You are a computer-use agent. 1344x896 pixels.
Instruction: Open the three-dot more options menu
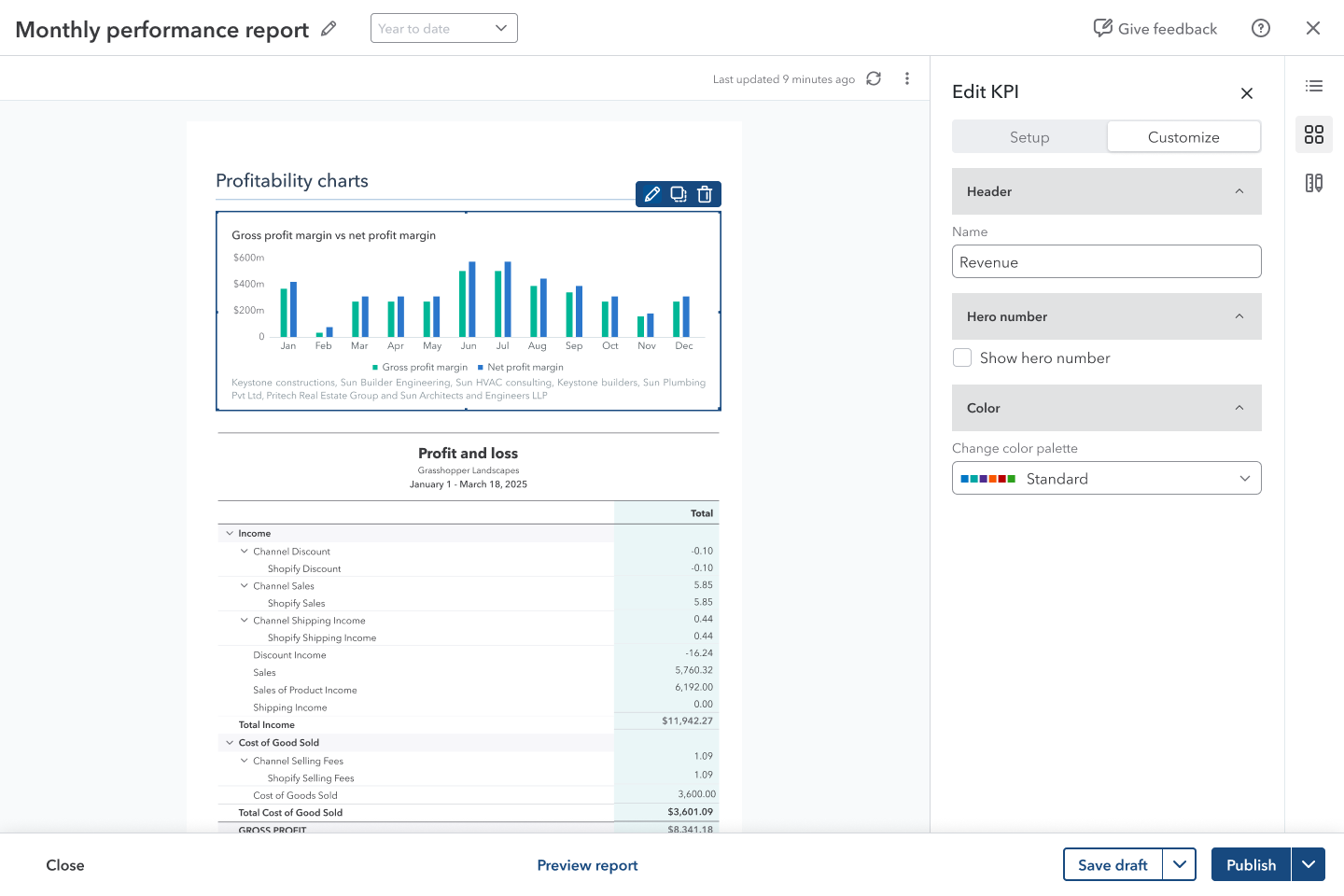tap(907, 78)
